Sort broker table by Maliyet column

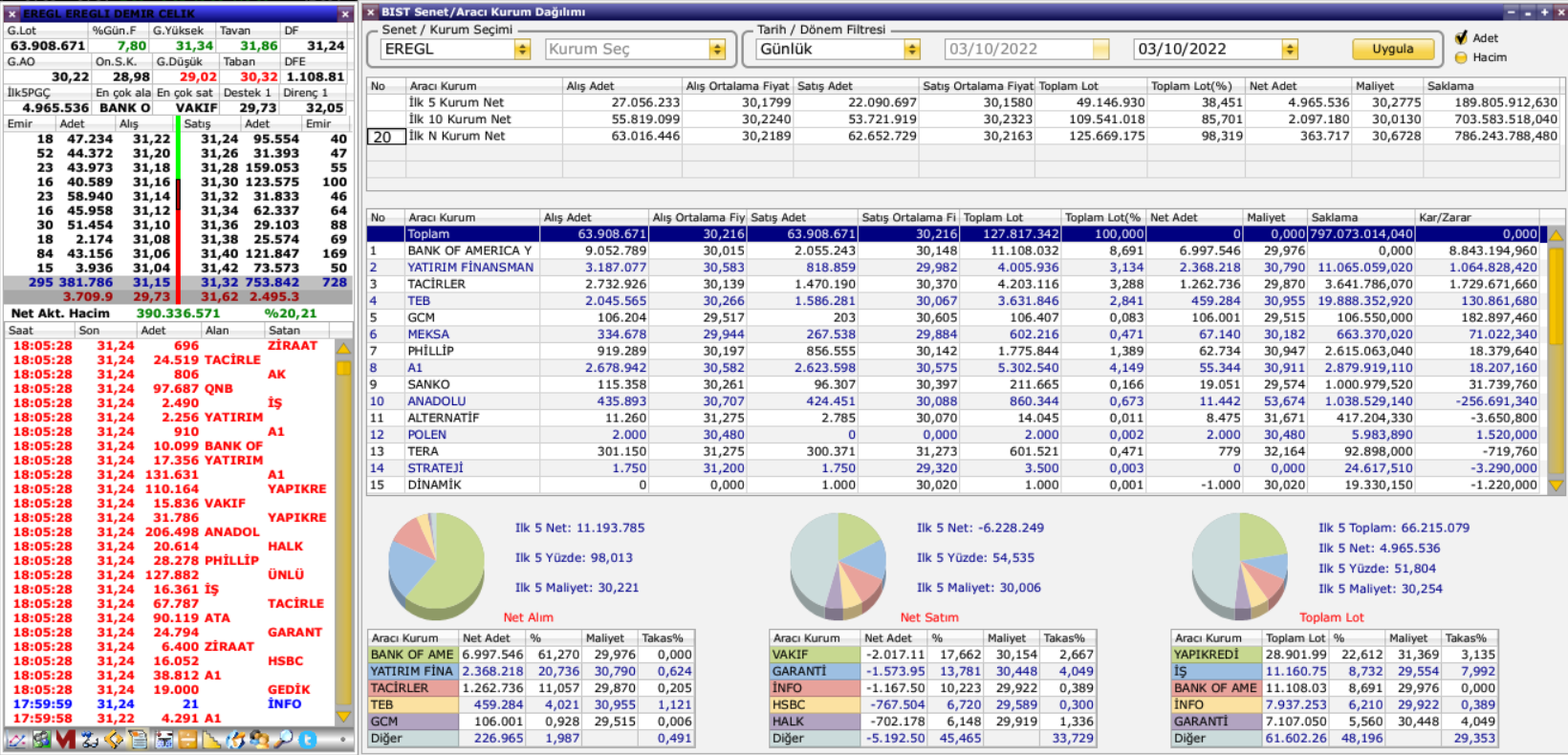pyautogui.click(x=1275, y=218)
